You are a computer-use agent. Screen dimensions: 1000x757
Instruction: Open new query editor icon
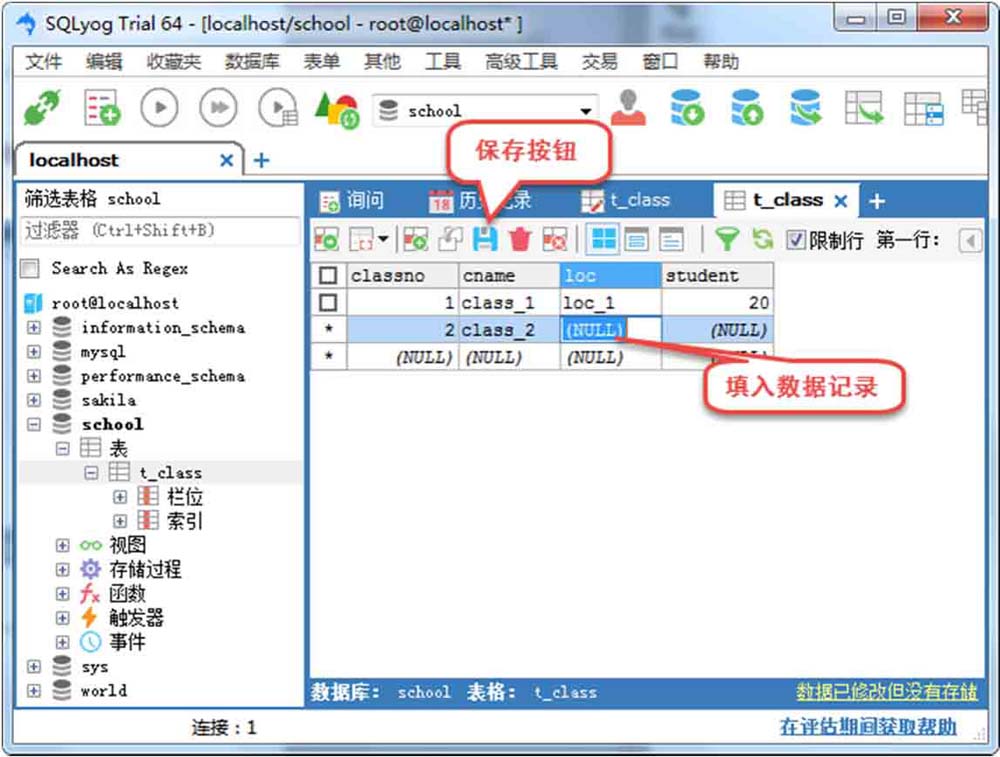102,107
